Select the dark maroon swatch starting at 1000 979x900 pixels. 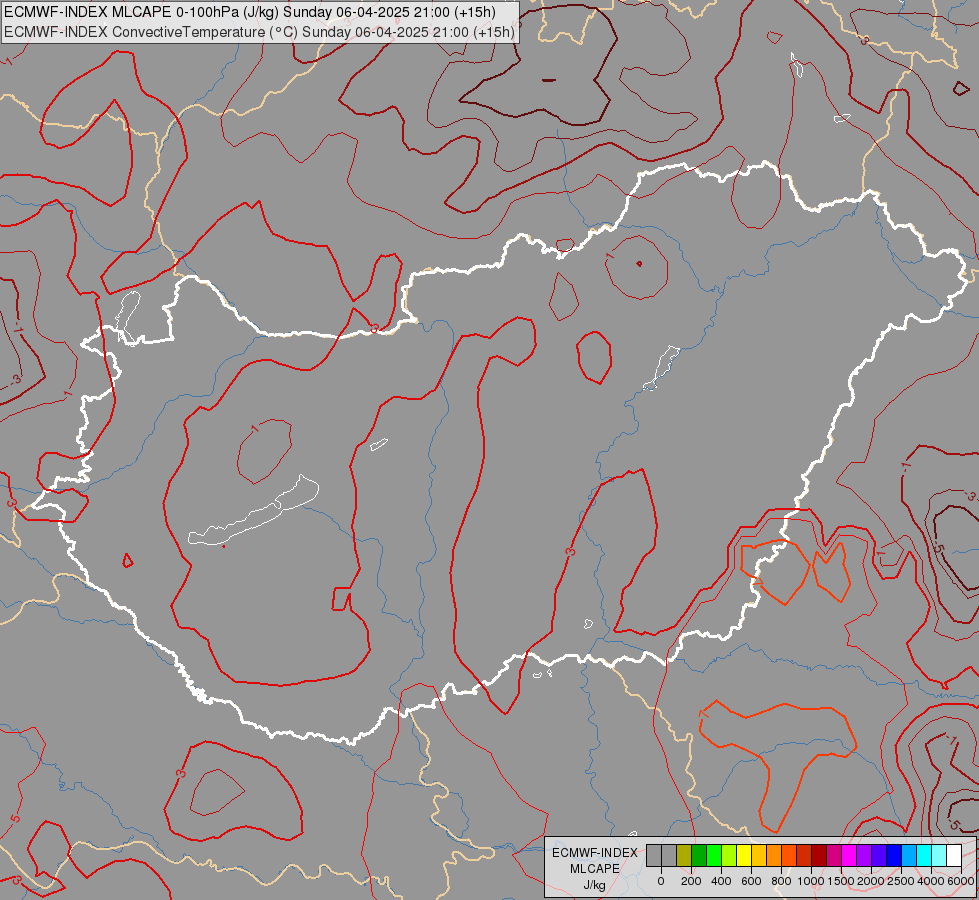tap(819, 855)
